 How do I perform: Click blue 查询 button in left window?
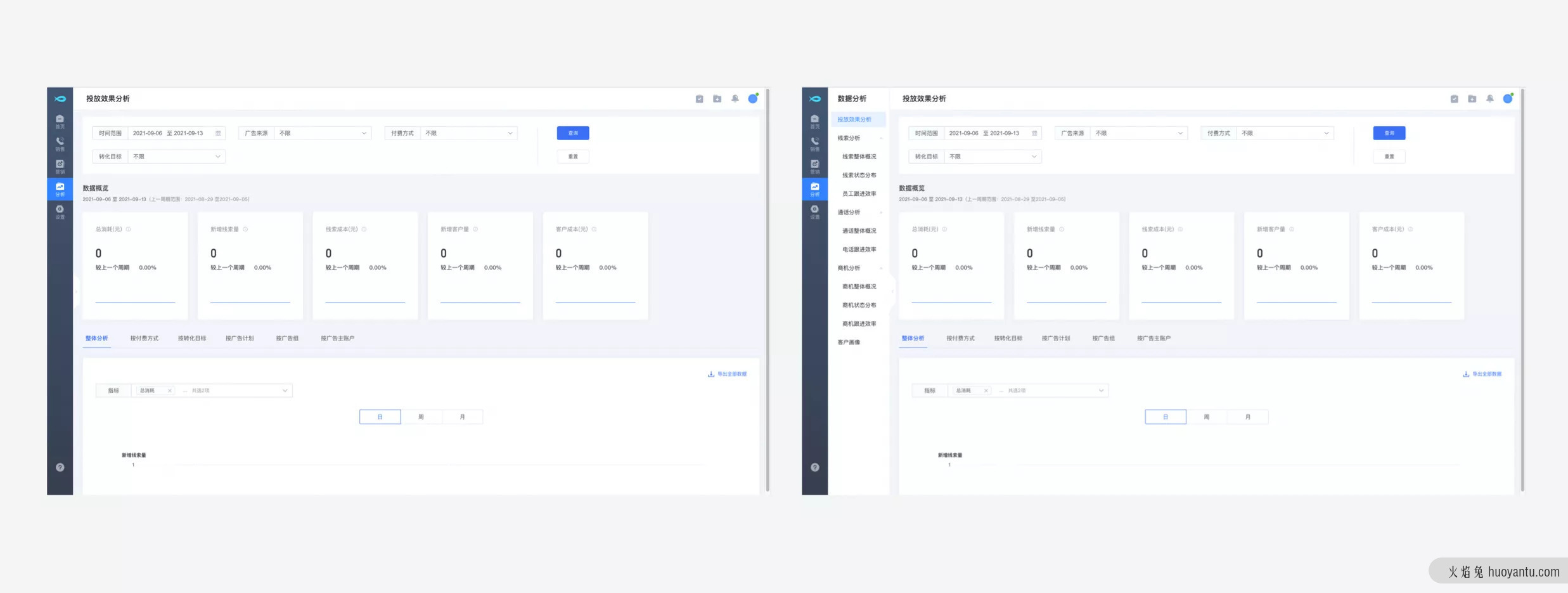click(573, 133)
